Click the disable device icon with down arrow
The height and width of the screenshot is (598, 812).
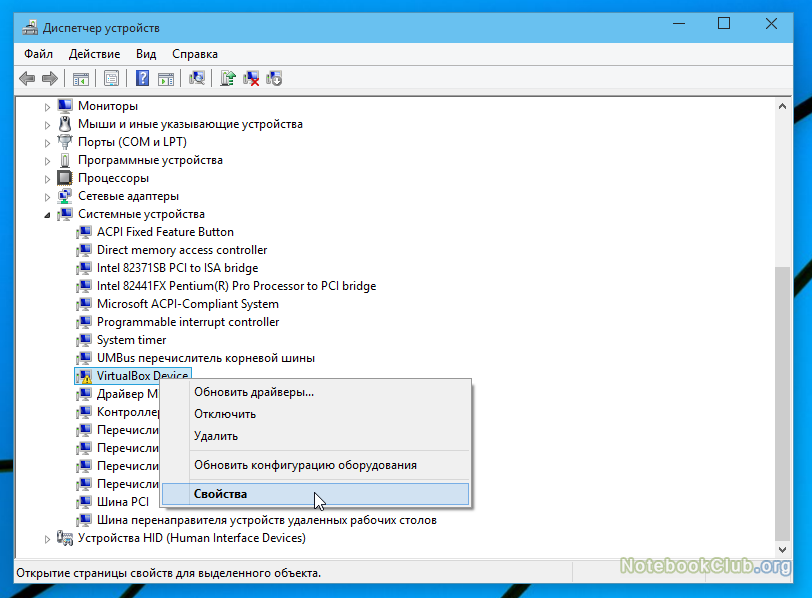coord(274,78)
